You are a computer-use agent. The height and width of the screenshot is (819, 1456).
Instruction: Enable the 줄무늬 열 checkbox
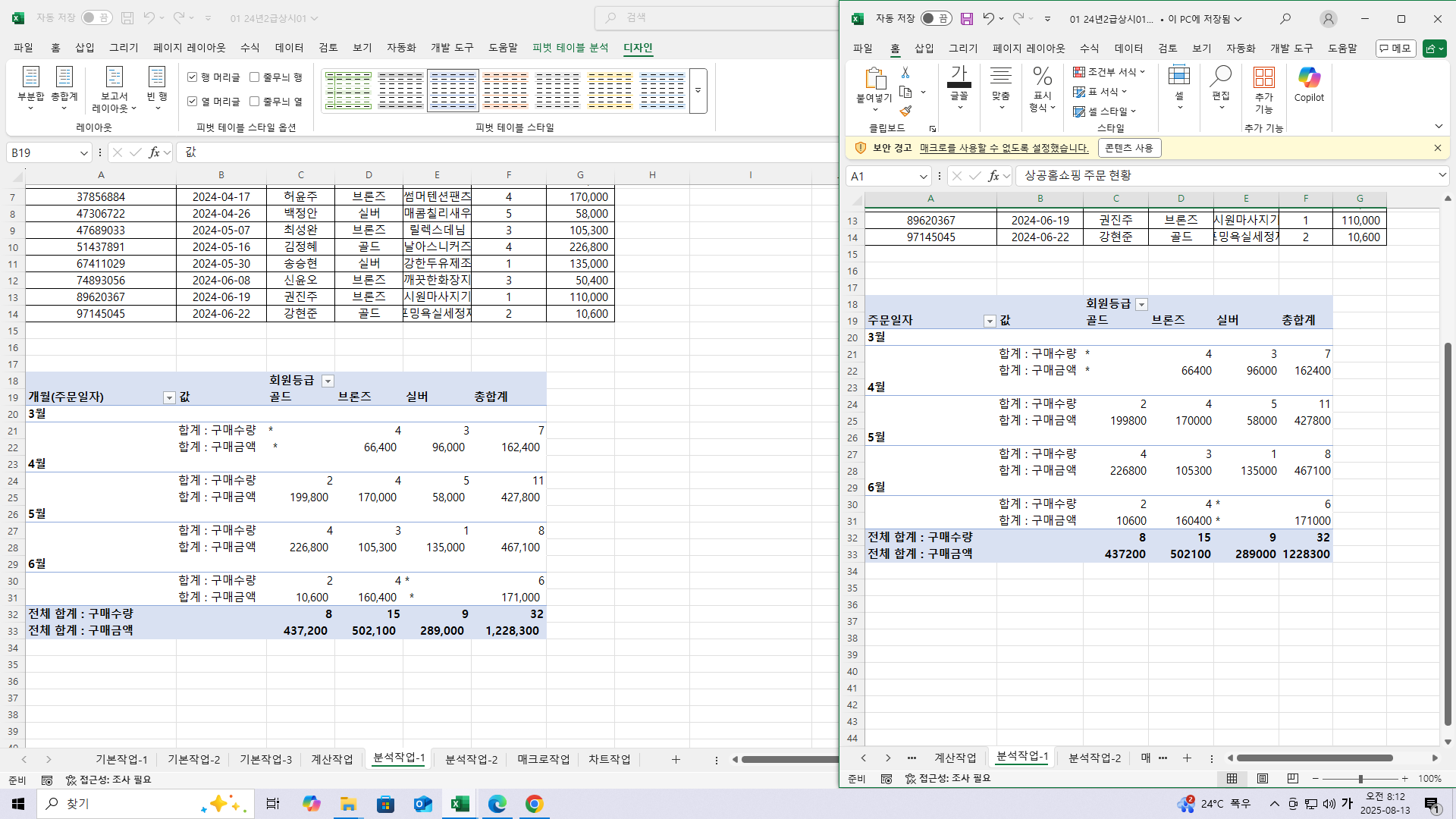(255, 101)
